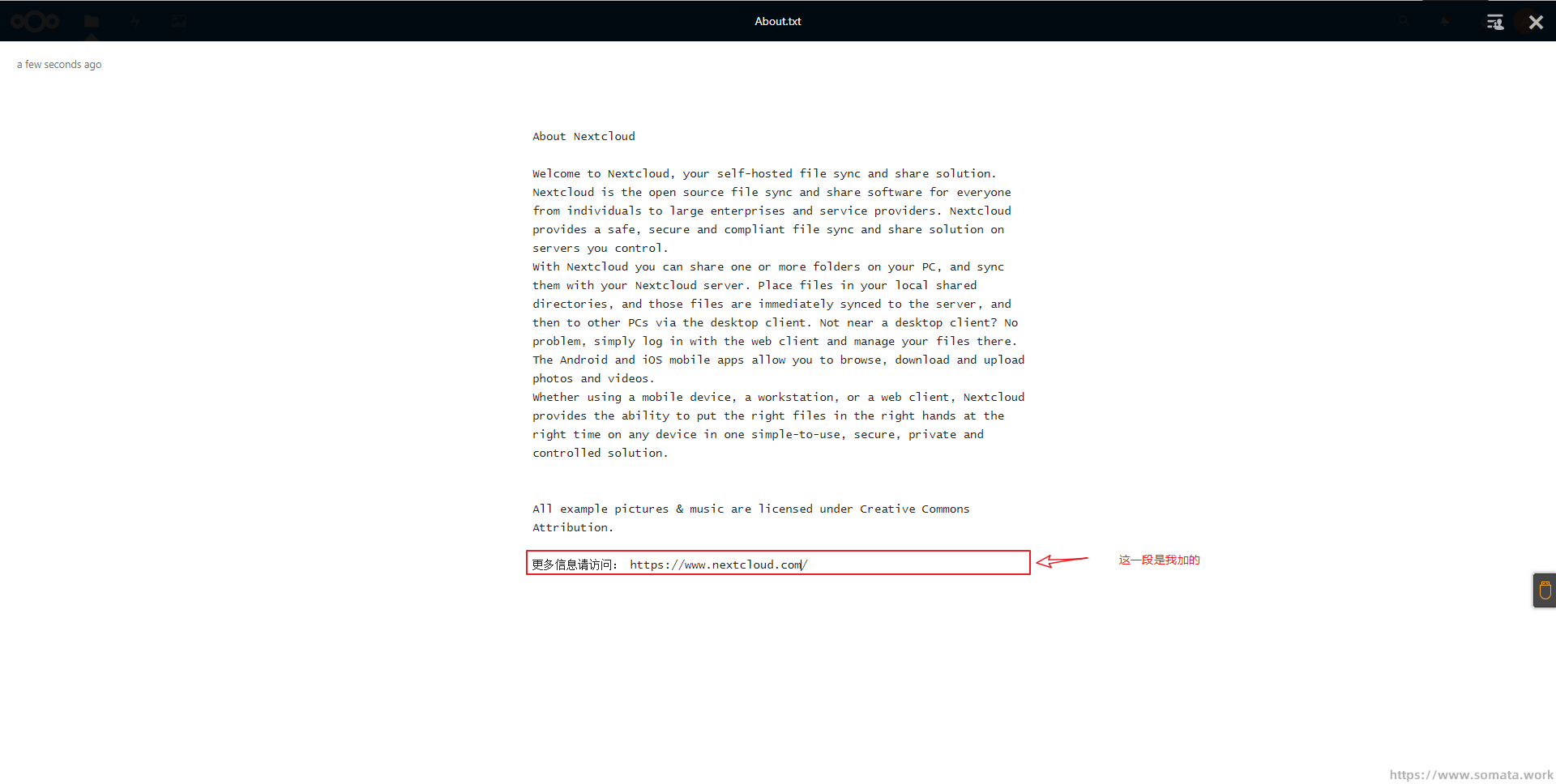The image size is (1556, 784).
Task: Click the line starting 'Whether using a mobile device'
Action: coord(778,397)
